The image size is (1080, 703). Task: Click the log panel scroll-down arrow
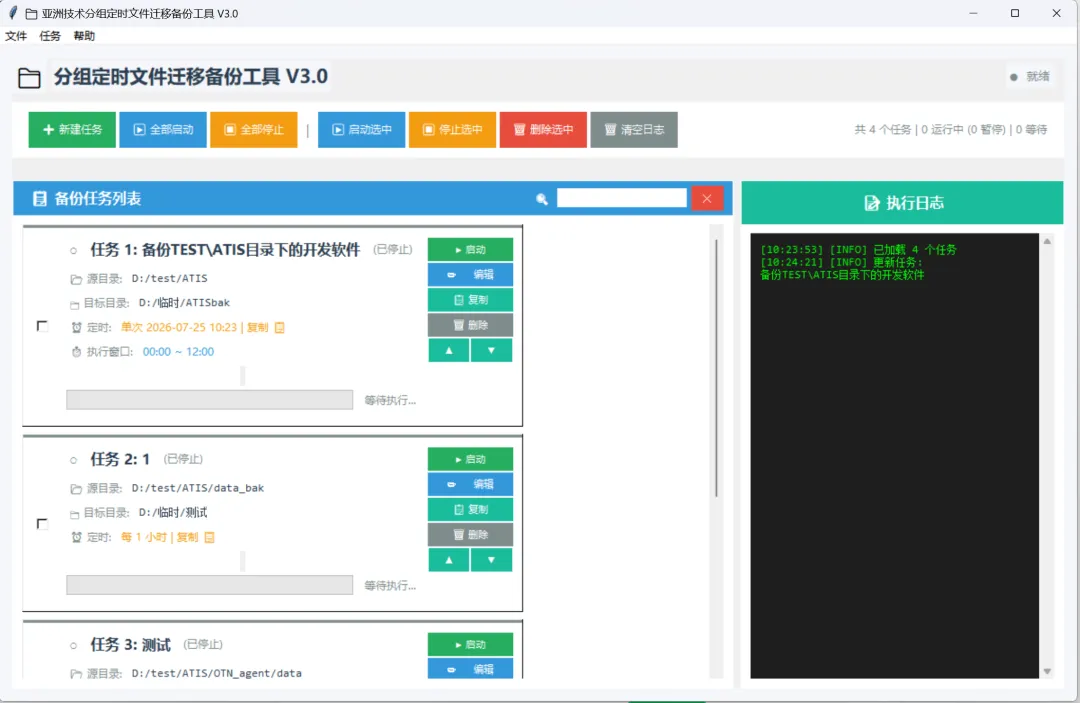(x=1047, y=671)
